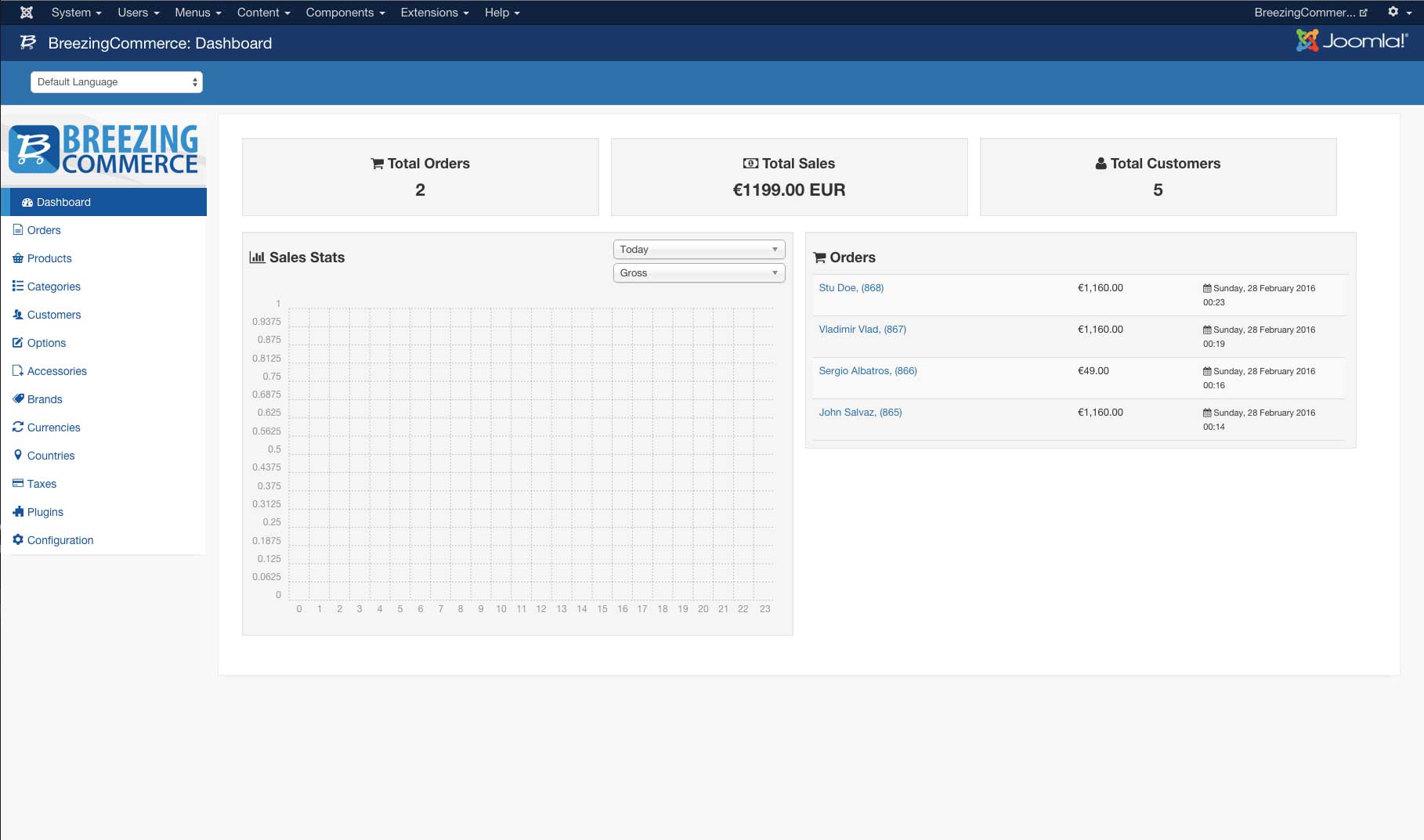The width and height of the screenshot is (1424, 840).
Task: Open the John Salvaz, (865) order
Action: pos(860,412)
